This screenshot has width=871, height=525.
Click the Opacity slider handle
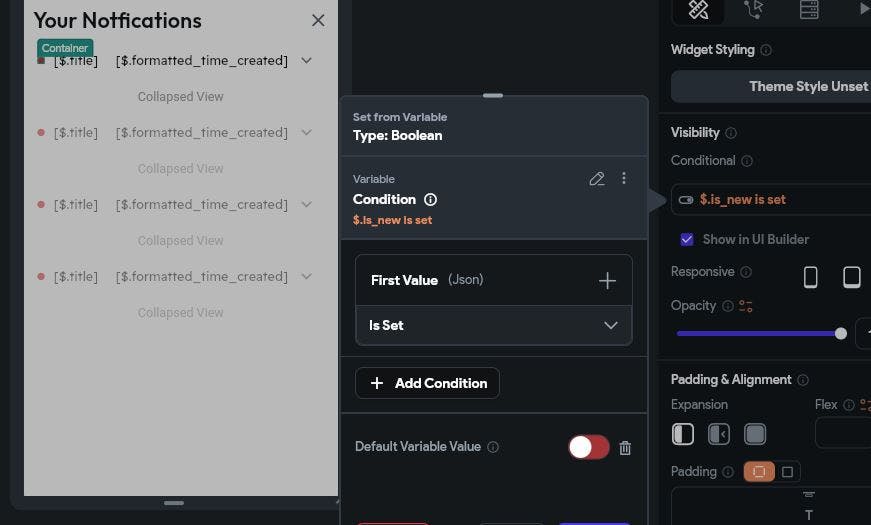(x=841, y=333)
